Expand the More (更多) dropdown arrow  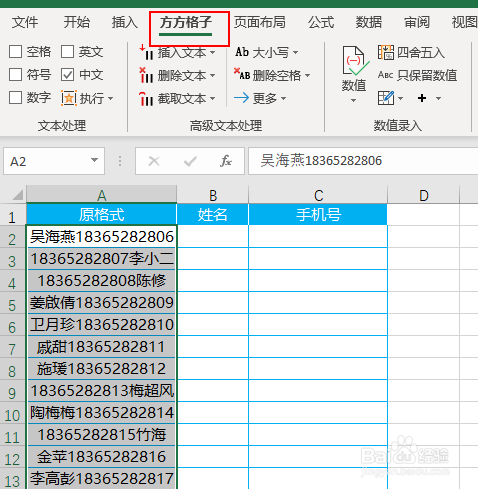point(283,99)
